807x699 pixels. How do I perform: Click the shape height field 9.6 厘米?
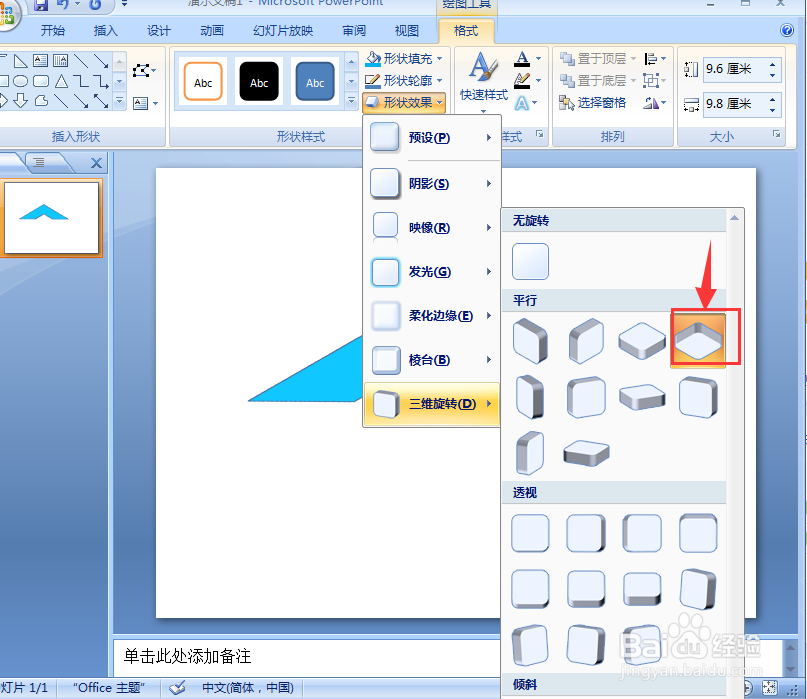click(x=736, y=69)
